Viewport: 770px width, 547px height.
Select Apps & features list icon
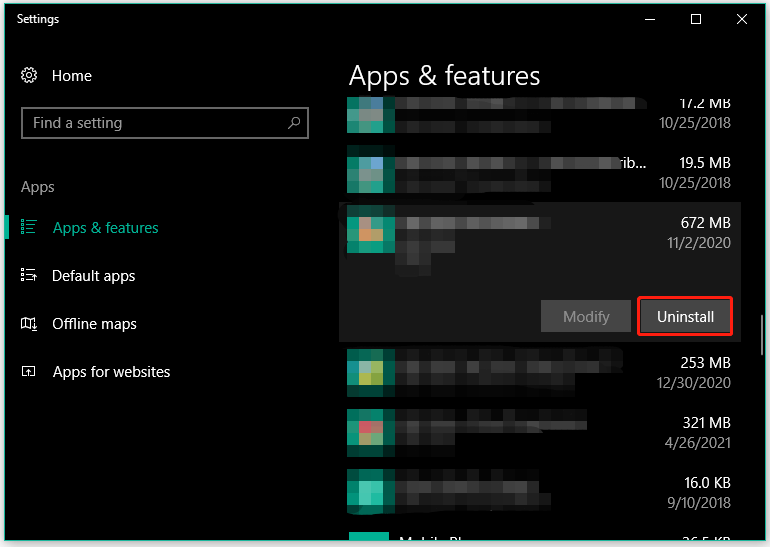click(28, 227)
